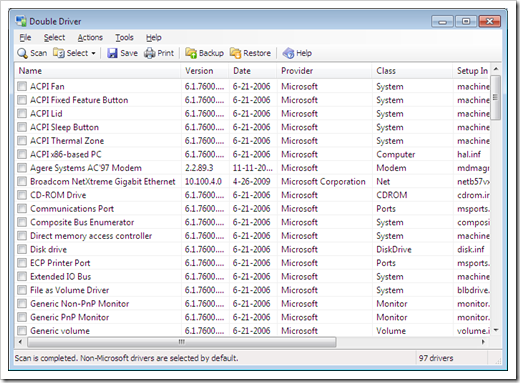Click the Help toolbar icon
This screenshot has width=520, height=383.
[288, 53]
